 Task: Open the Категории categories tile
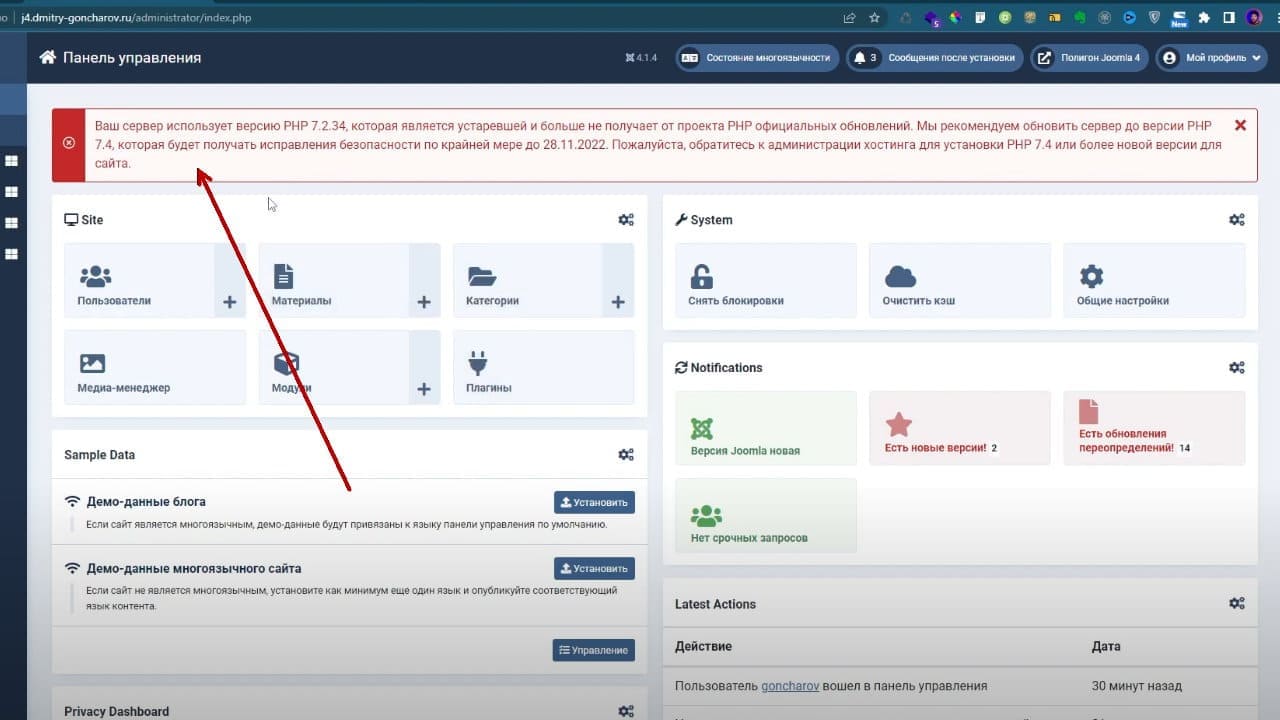click(527, 280)
